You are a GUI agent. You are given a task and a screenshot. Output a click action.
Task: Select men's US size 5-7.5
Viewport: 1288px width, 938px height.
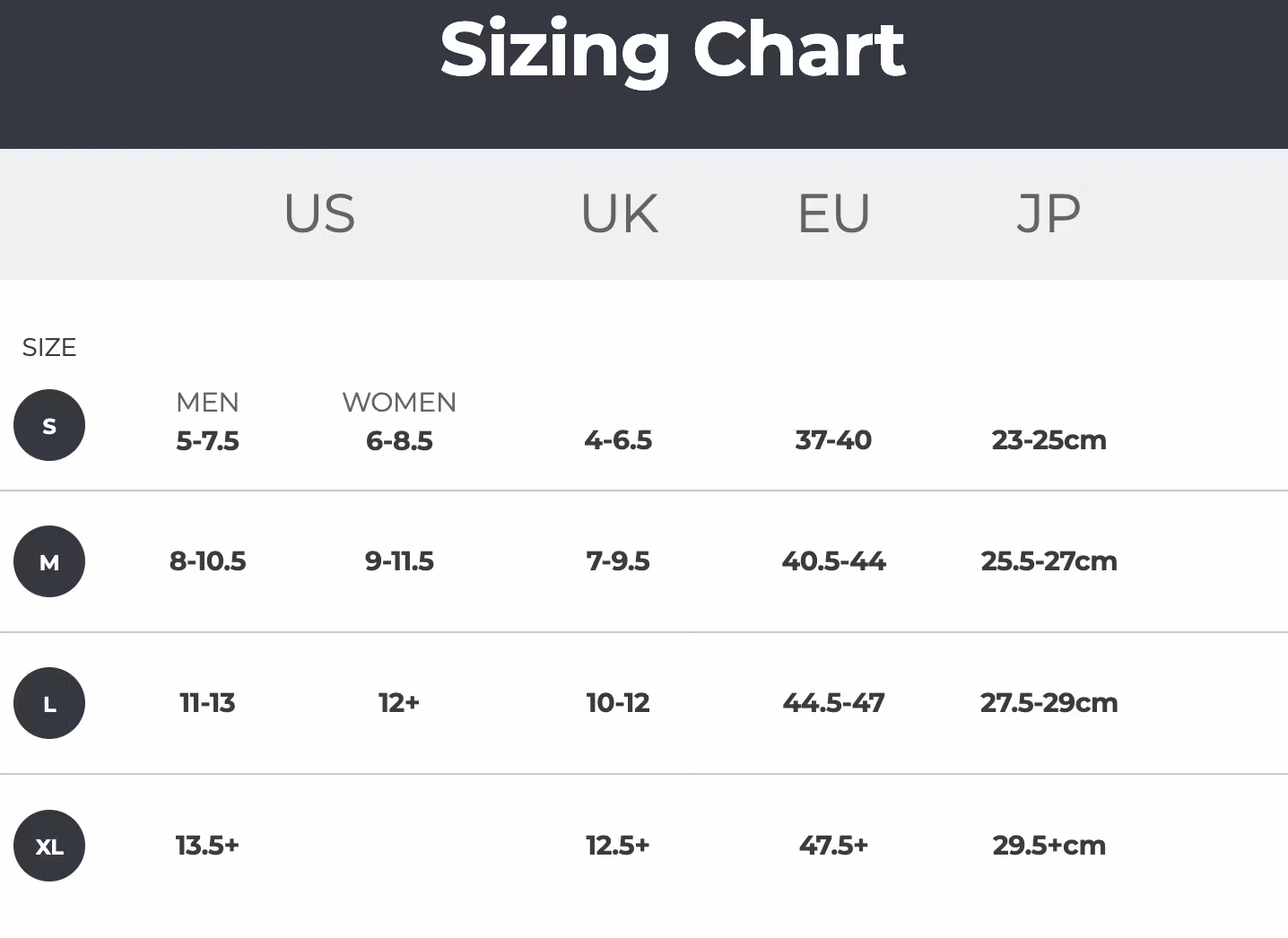click(x=207, y=440)
